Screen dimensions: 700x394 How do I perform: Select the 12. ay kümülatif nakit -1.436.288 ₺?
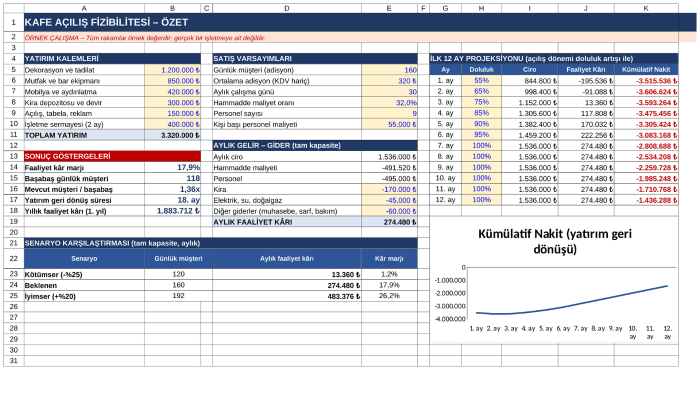646,200
